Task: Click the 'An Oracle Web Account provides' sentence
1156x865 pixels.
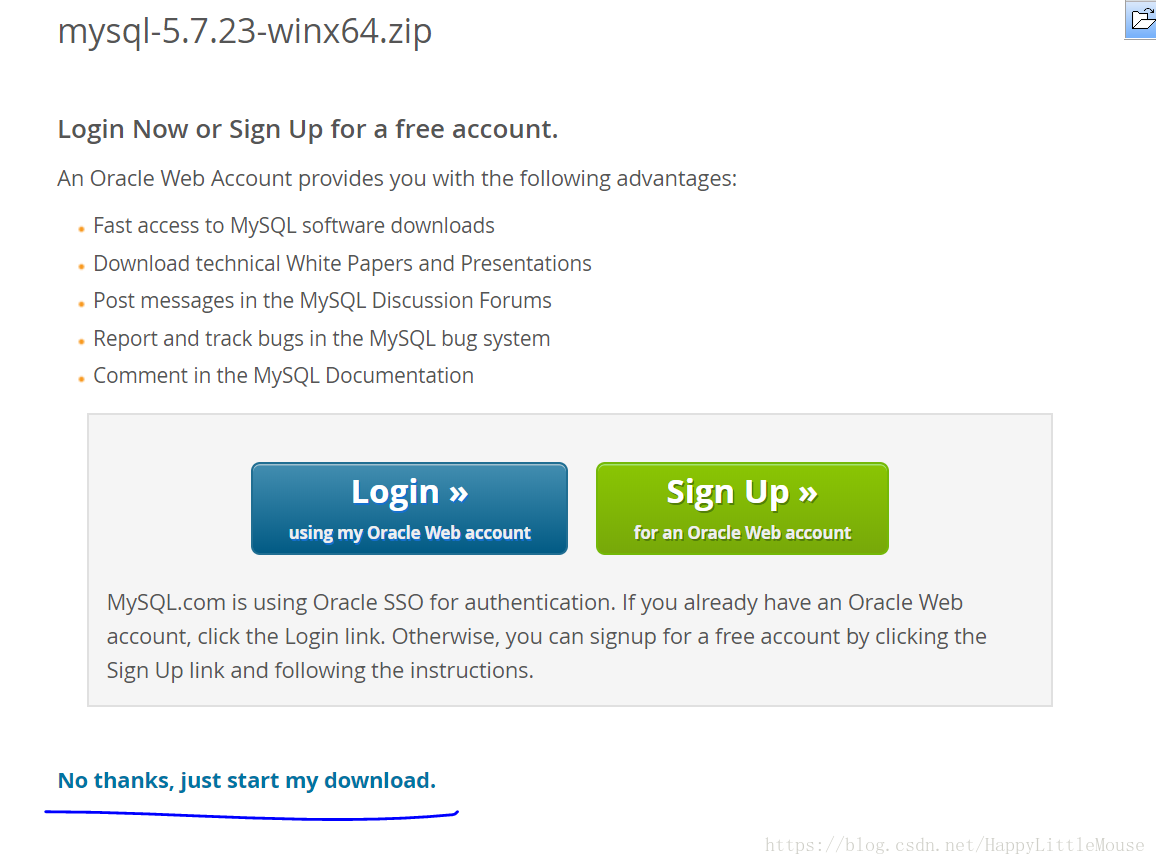Action: pyautogui.click(x=397, y=178)
